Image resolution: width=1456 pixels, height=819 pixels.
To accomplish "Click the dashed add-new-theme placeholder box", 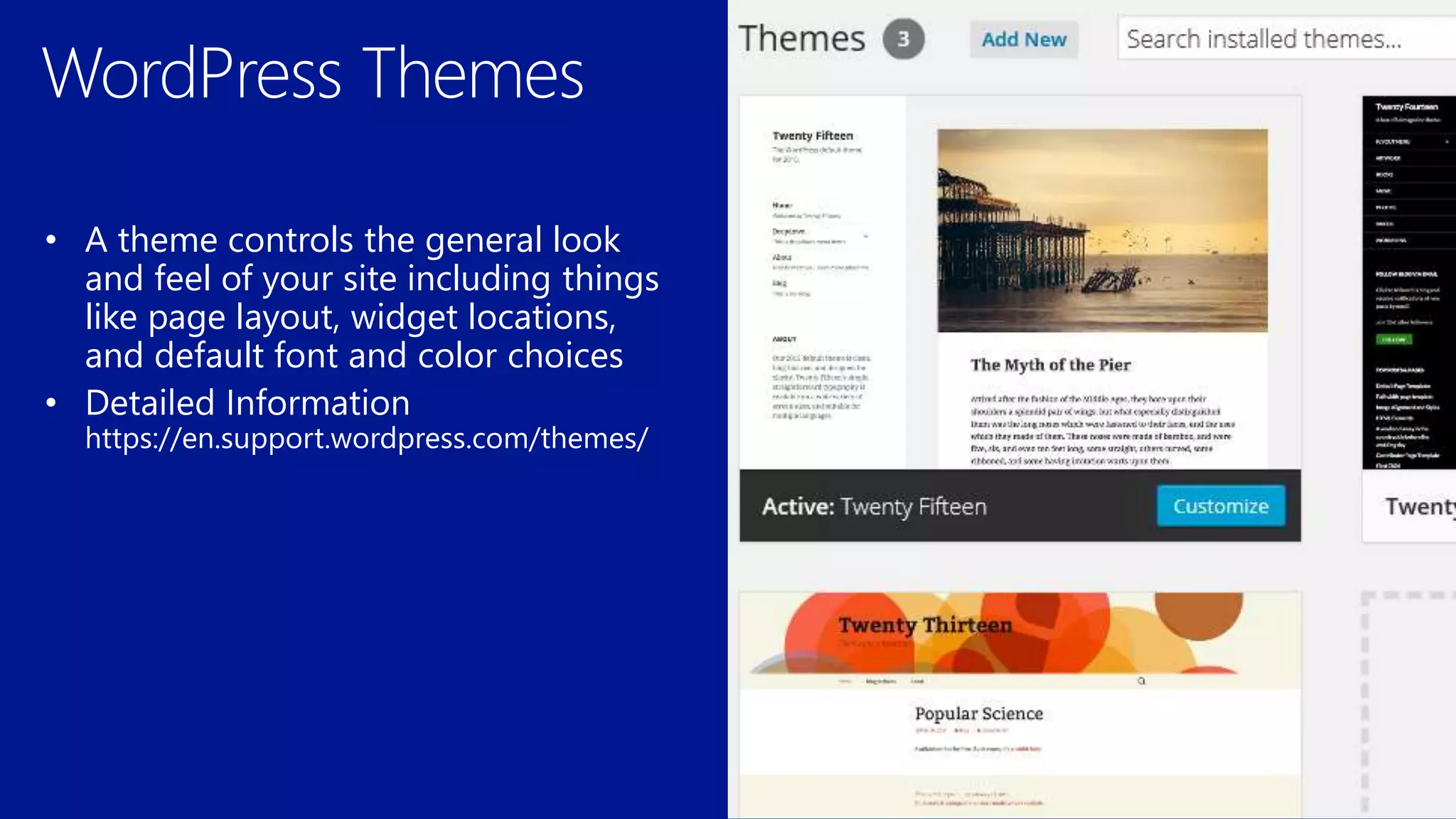I will pos(1409,704).
